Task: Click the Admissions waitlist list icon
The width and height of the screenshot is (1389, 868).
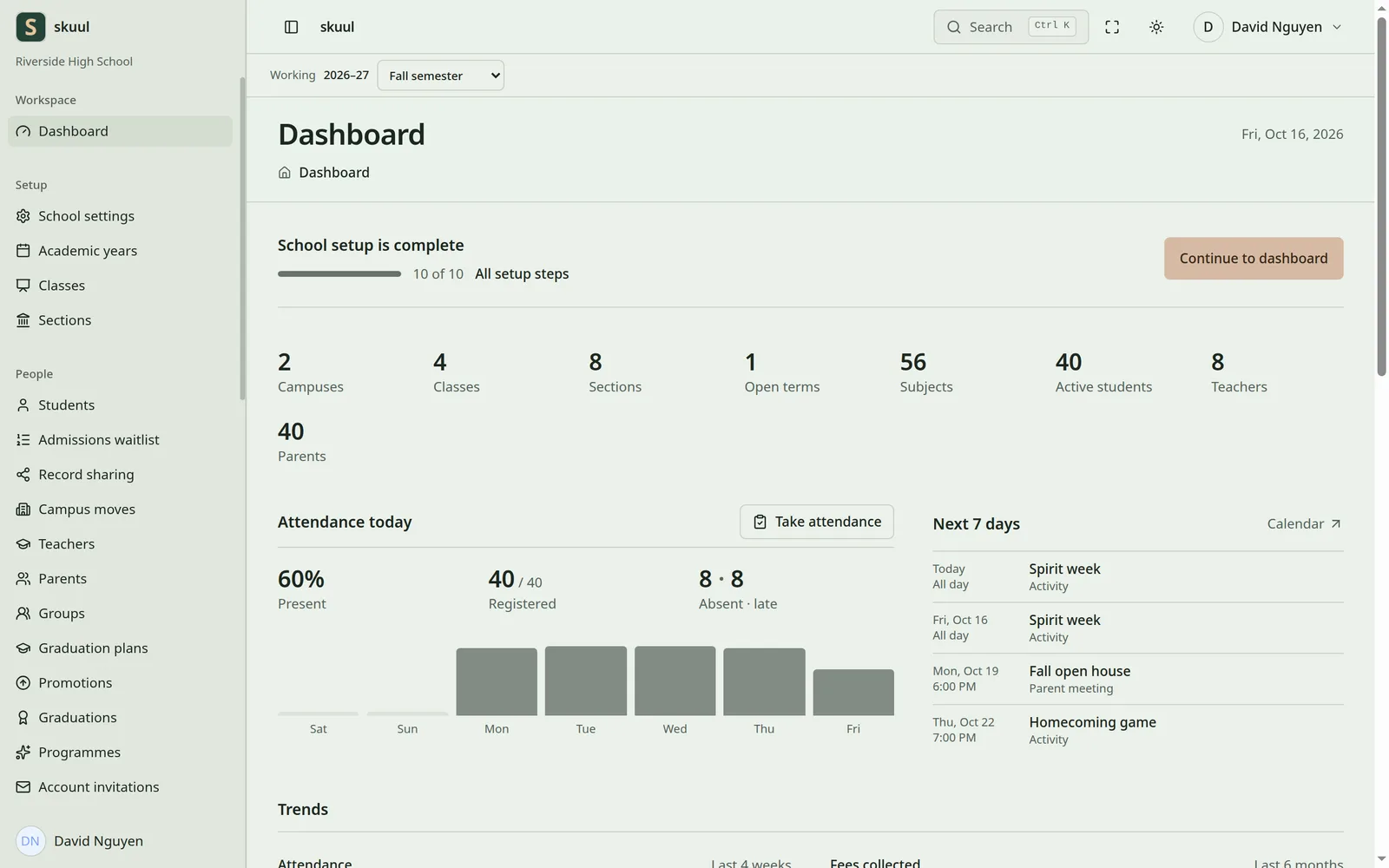Action: 23,440
